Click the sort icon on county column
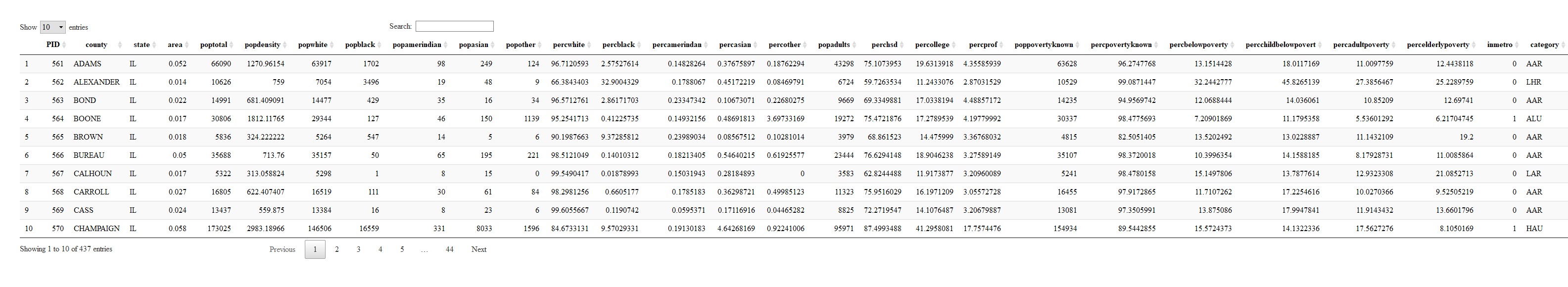Screen dimensions: 1568x287 point(120,45)
